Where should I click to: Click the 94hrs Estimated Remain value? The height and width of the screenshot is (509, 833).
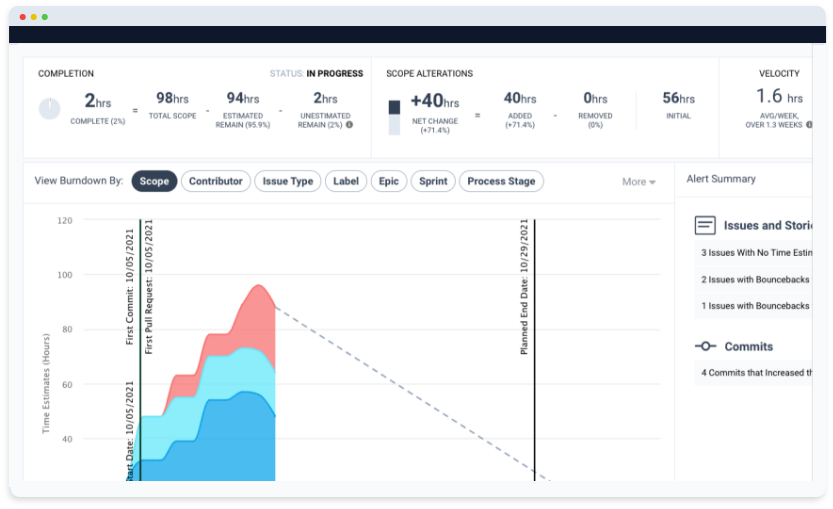[x=243, y=98]
